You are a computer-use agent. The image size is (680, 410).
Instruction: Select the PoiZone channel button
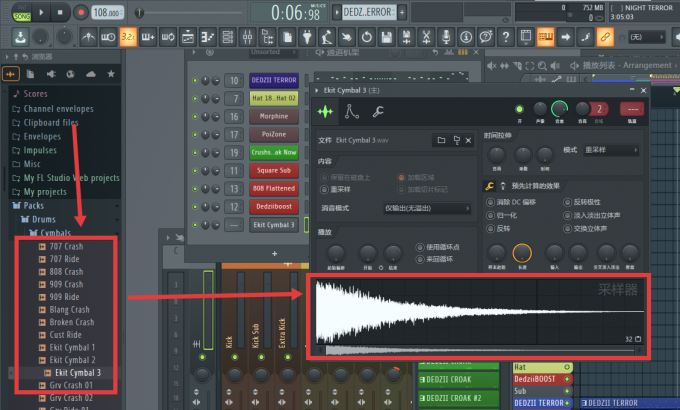[274, 134]
